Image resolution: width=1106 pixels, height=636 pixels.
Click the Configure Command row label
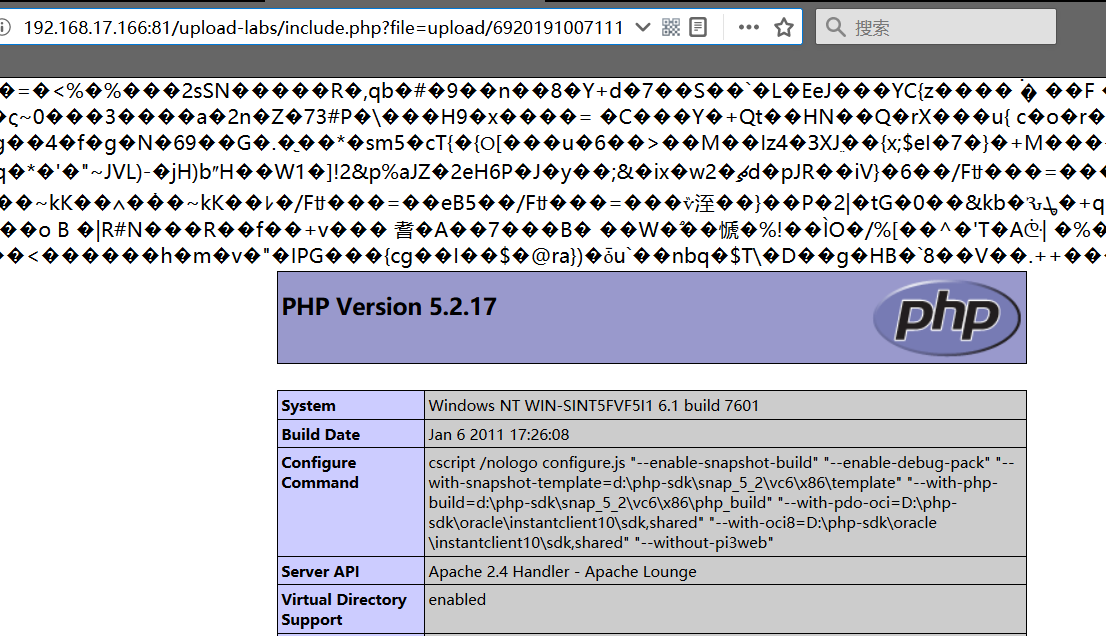coord(320,472)
